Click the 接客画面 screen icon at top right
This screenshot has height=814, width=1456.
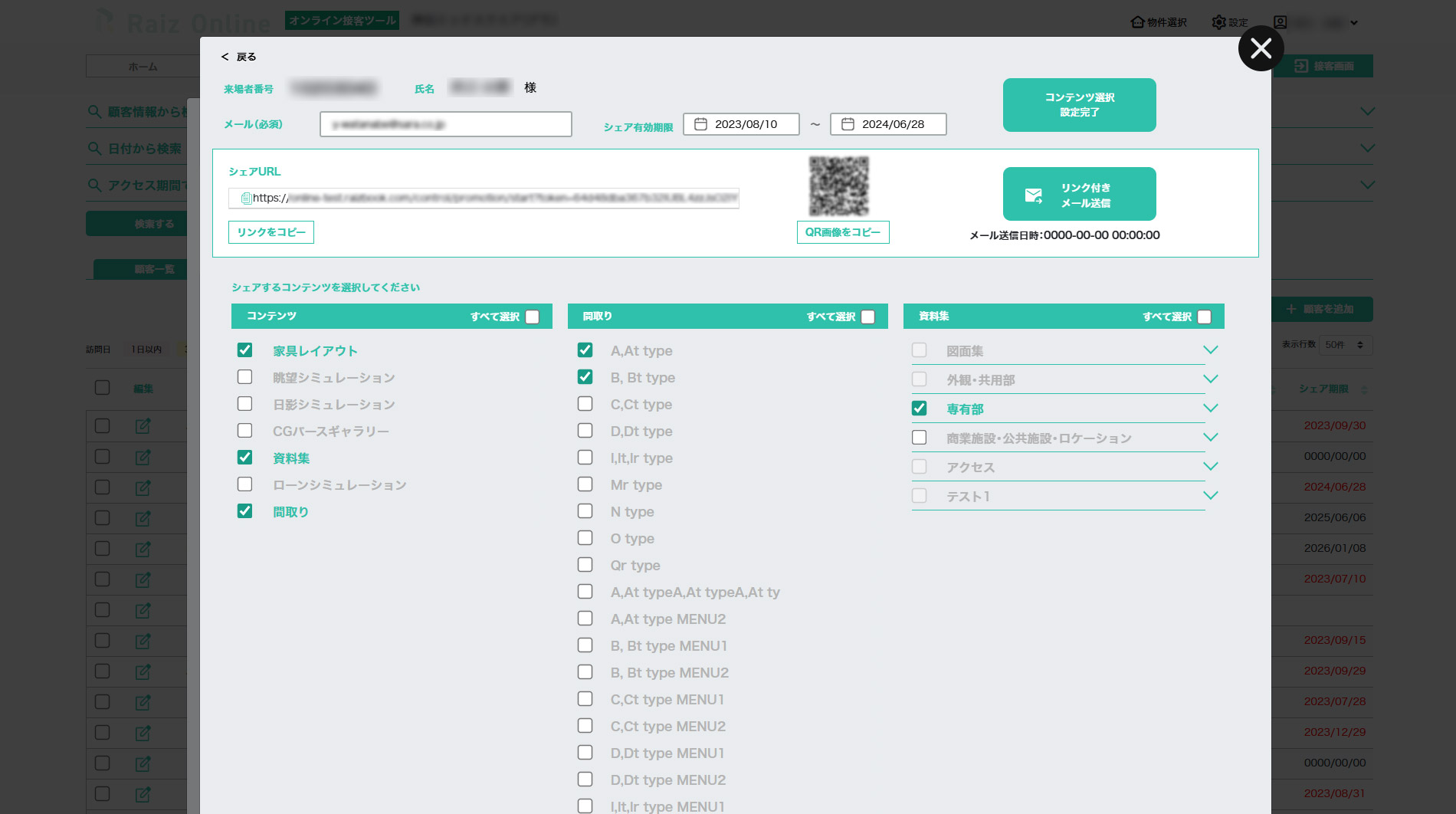1303,66
